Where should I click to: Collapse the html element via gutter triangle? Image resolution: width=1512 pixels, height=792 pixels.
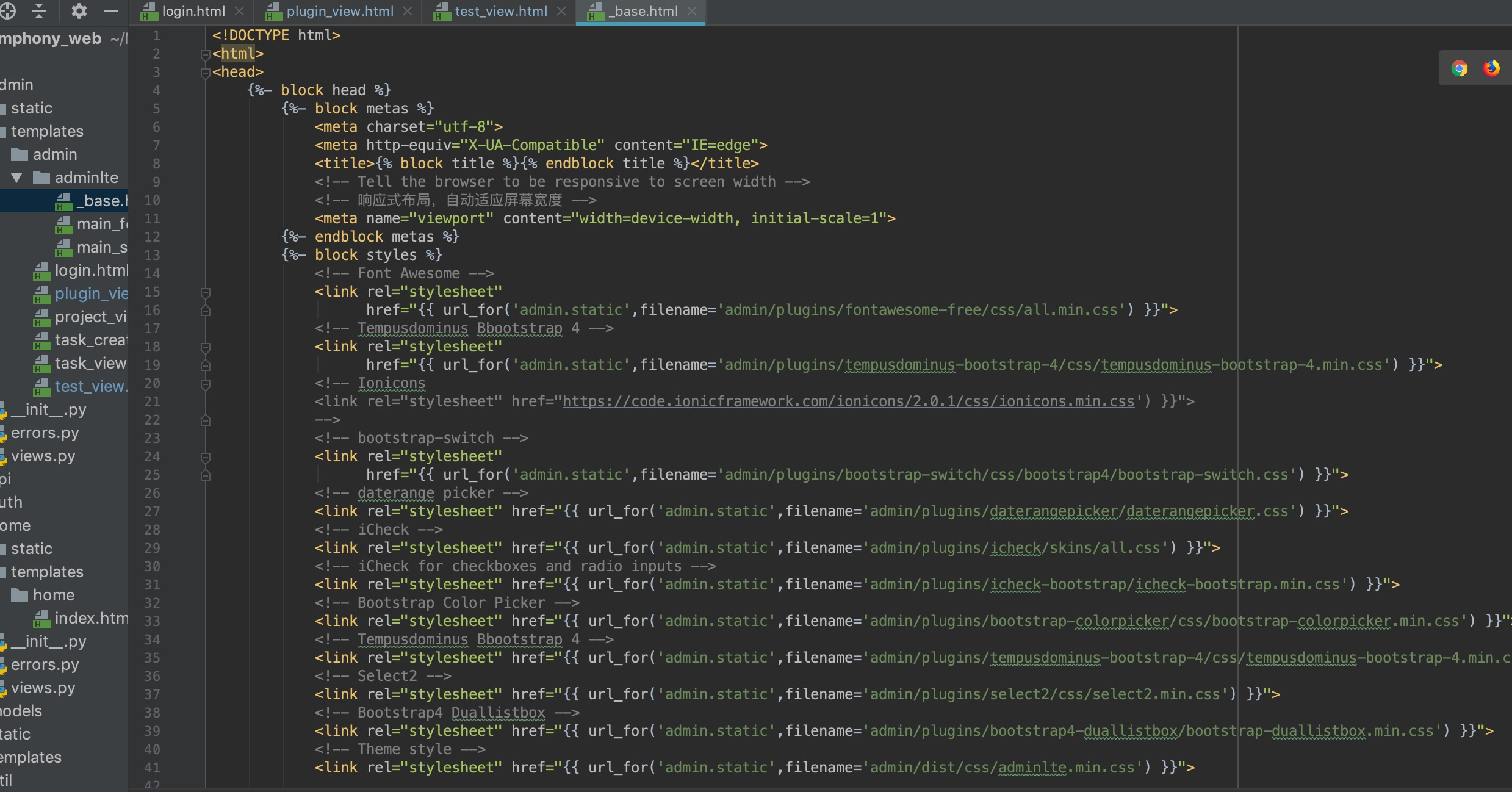206,54
